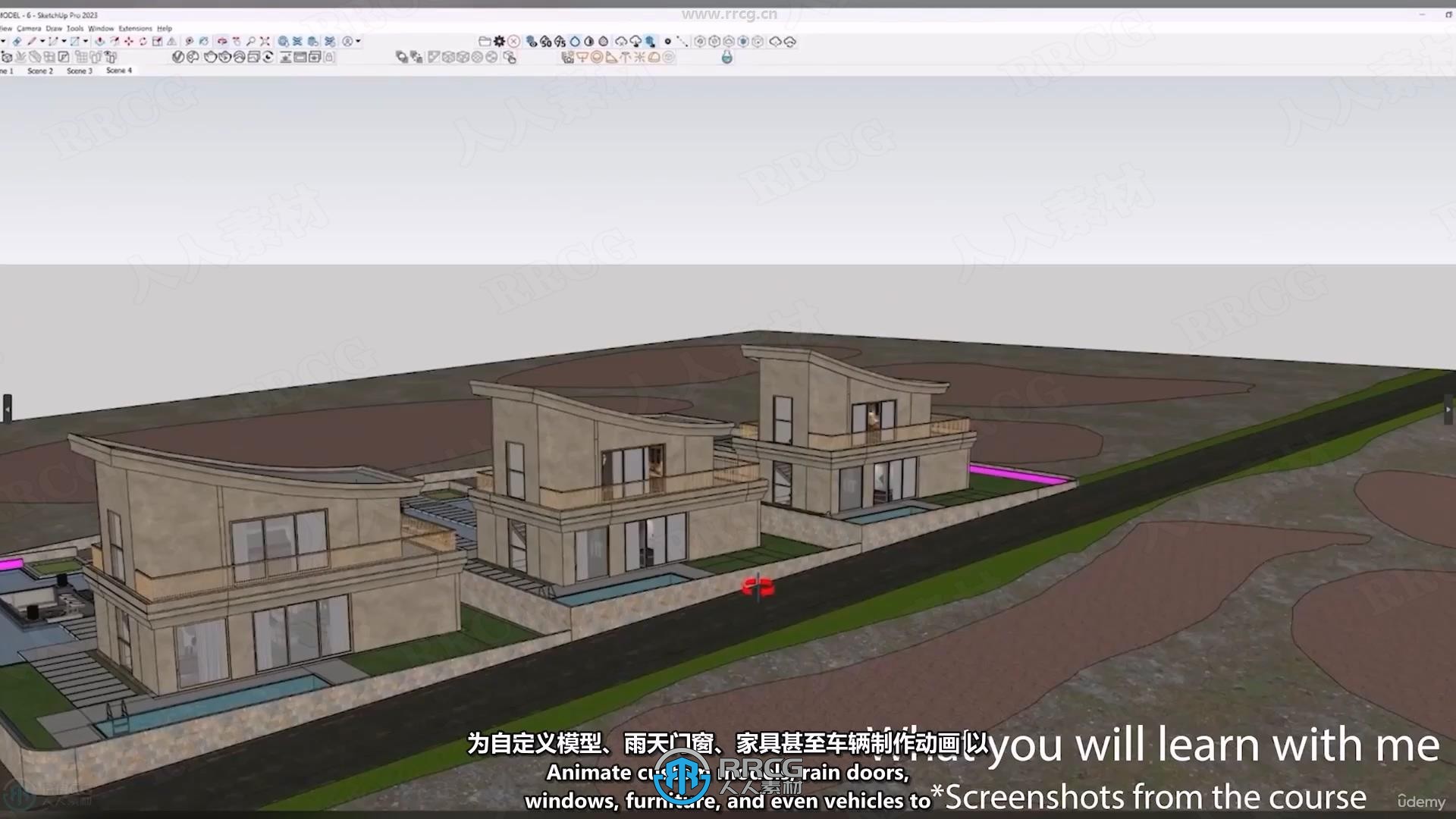Select the Eraser tool
This screenshot has width=1456, height=819.
point(17,41)
